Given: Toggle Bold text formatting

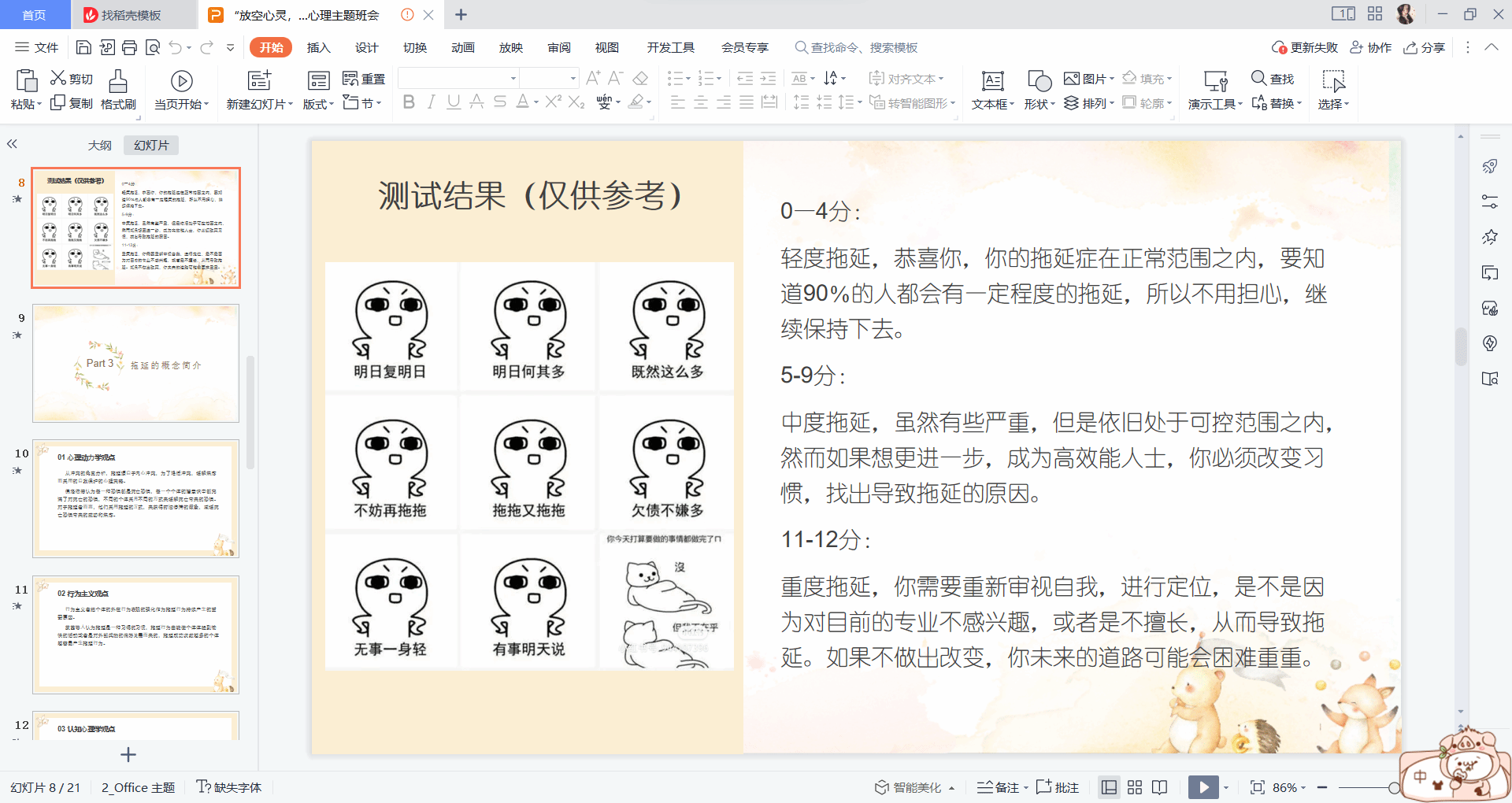Looking at the screenshot, I should (409, 102).
